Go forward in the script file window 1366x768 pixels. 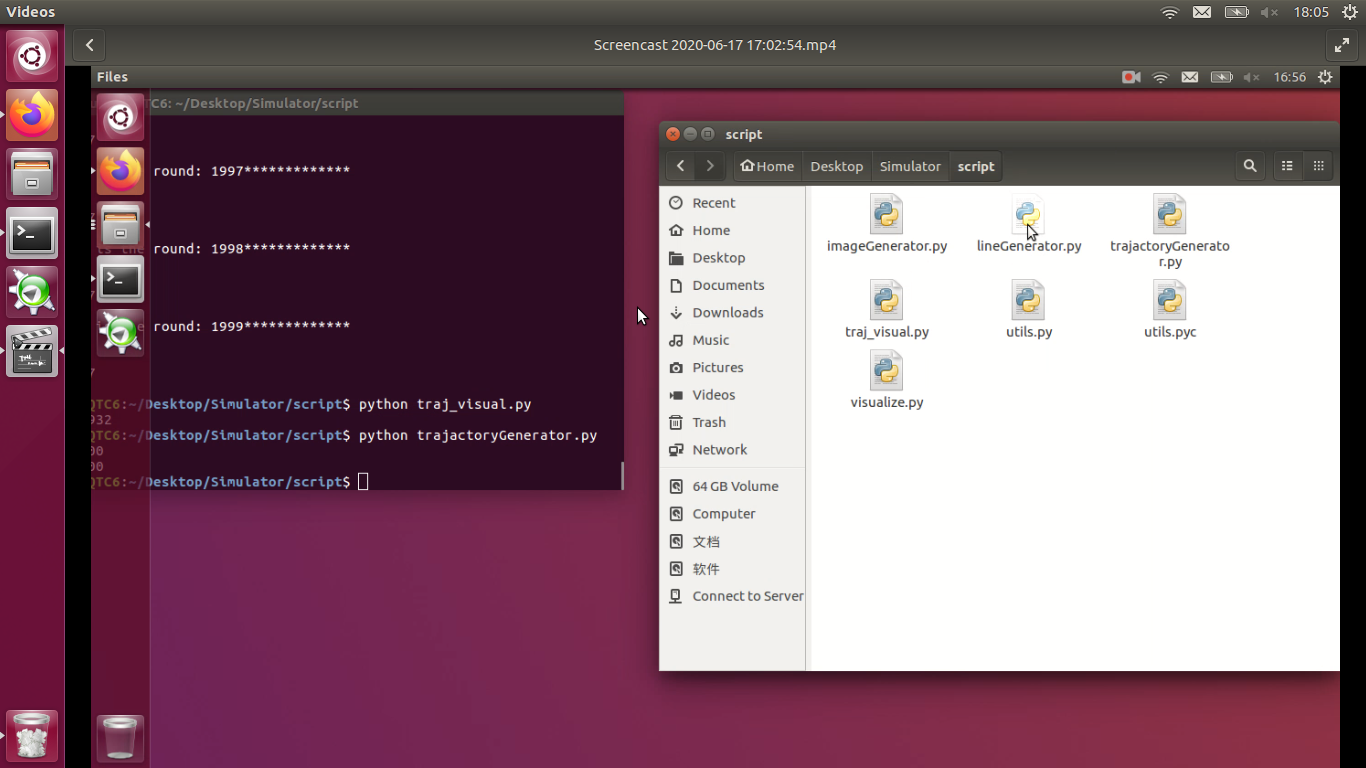coord(710,166)
